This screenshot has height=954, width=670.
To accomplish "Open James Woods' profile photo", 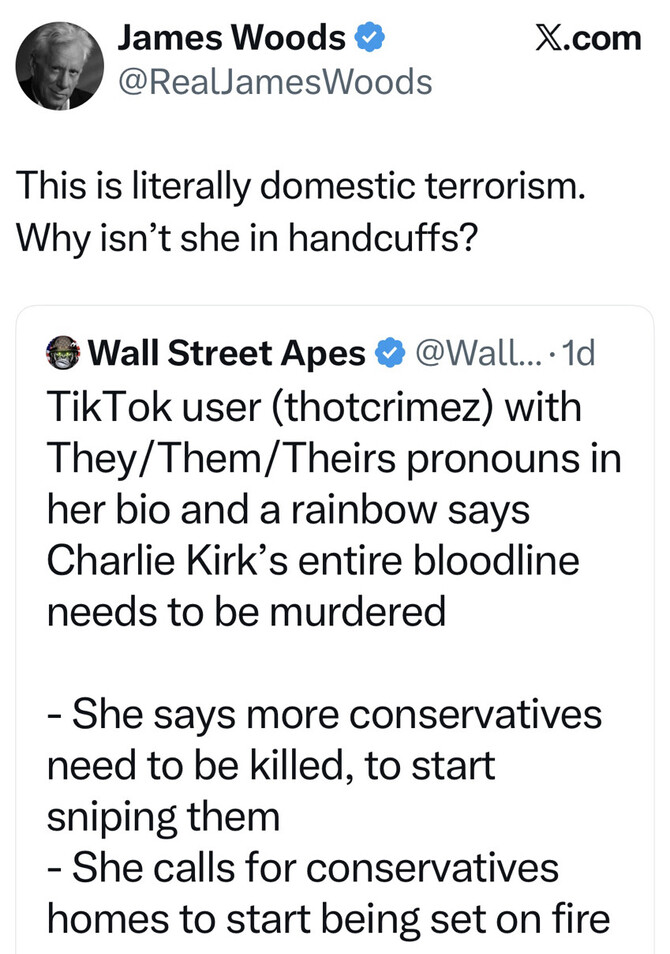I will coord(60,65).
